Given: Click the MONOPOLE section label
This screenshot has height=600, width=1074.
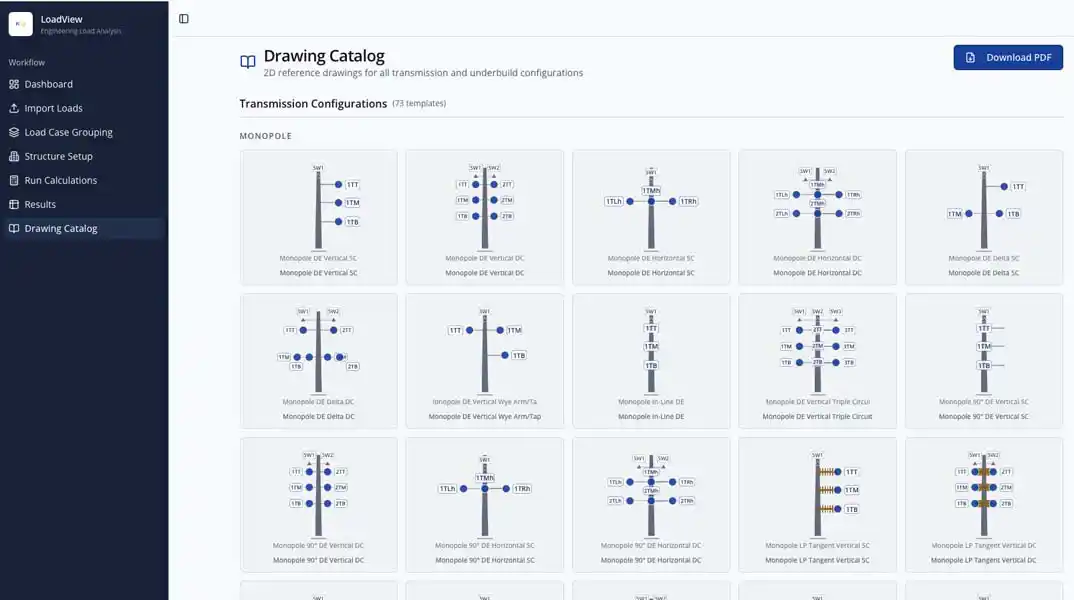Looking at the screenshot, I should click(266, 136).
